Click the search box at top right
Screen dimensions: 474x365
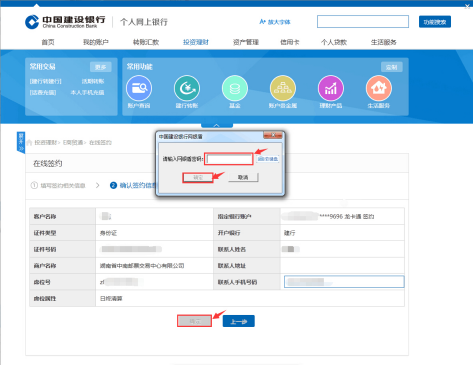[363, 22]
